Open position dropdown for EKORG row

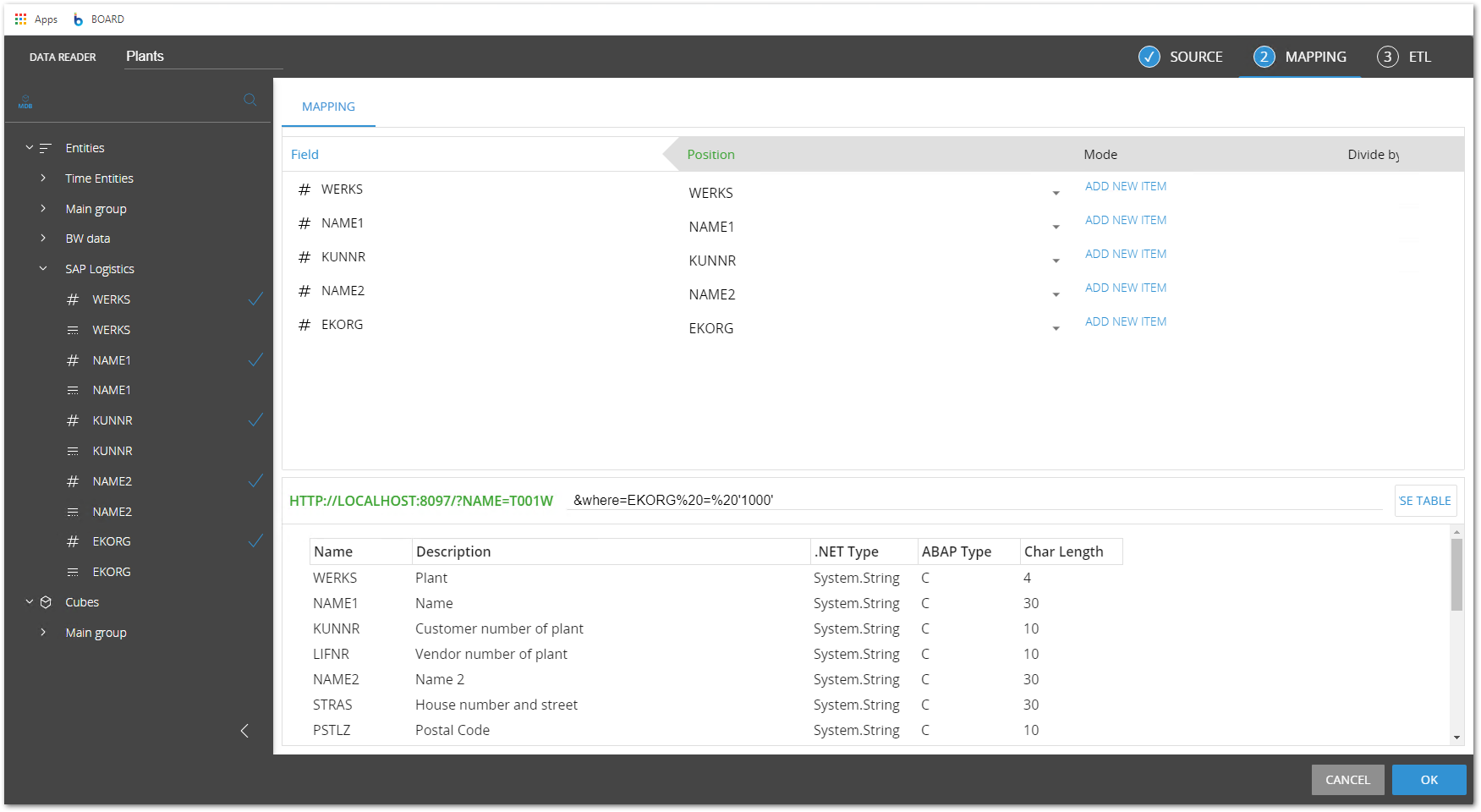point(1056,329)
